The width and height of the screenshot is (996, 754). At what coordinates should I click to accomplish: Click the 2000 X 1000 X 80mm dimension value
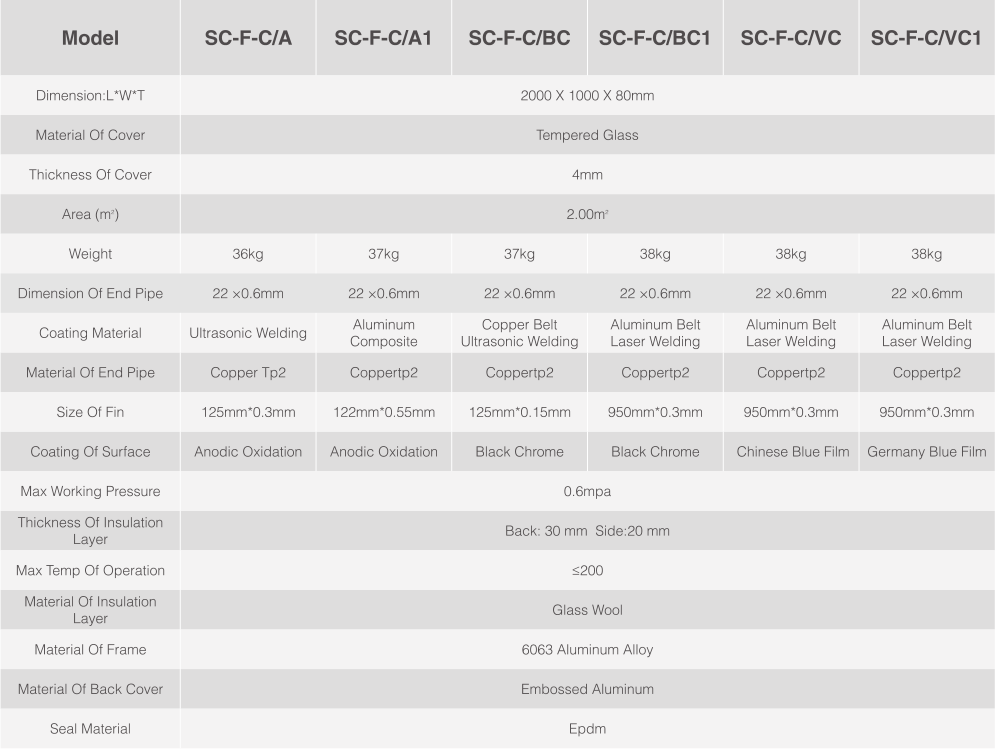[588, 95]
